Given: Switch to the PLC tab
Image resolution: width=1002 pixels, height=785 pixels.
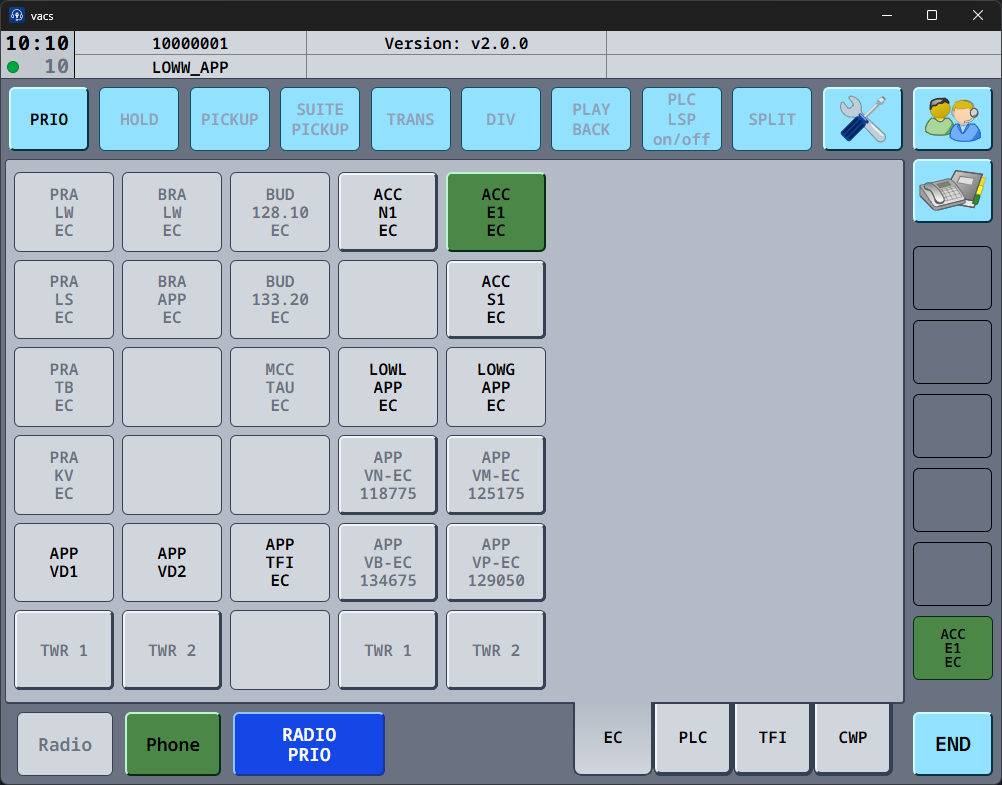Looking at the screenshot, I should tap(693, 738).
